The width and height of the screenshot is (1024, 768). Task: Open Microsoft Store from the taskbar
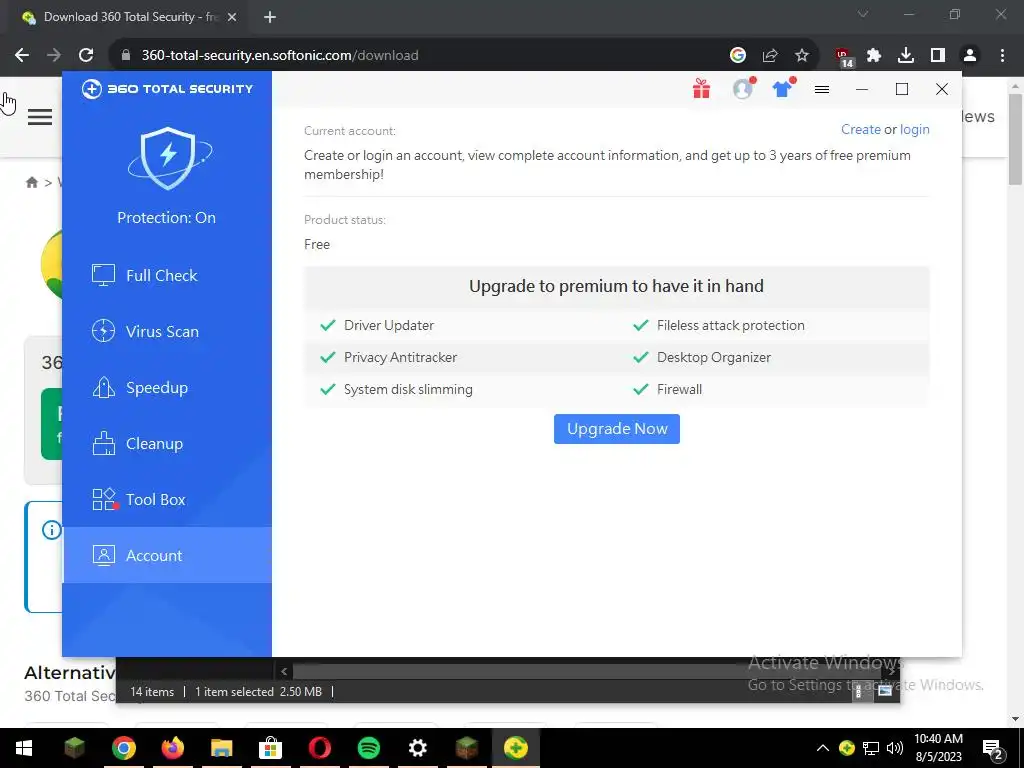tap(270, 748)
